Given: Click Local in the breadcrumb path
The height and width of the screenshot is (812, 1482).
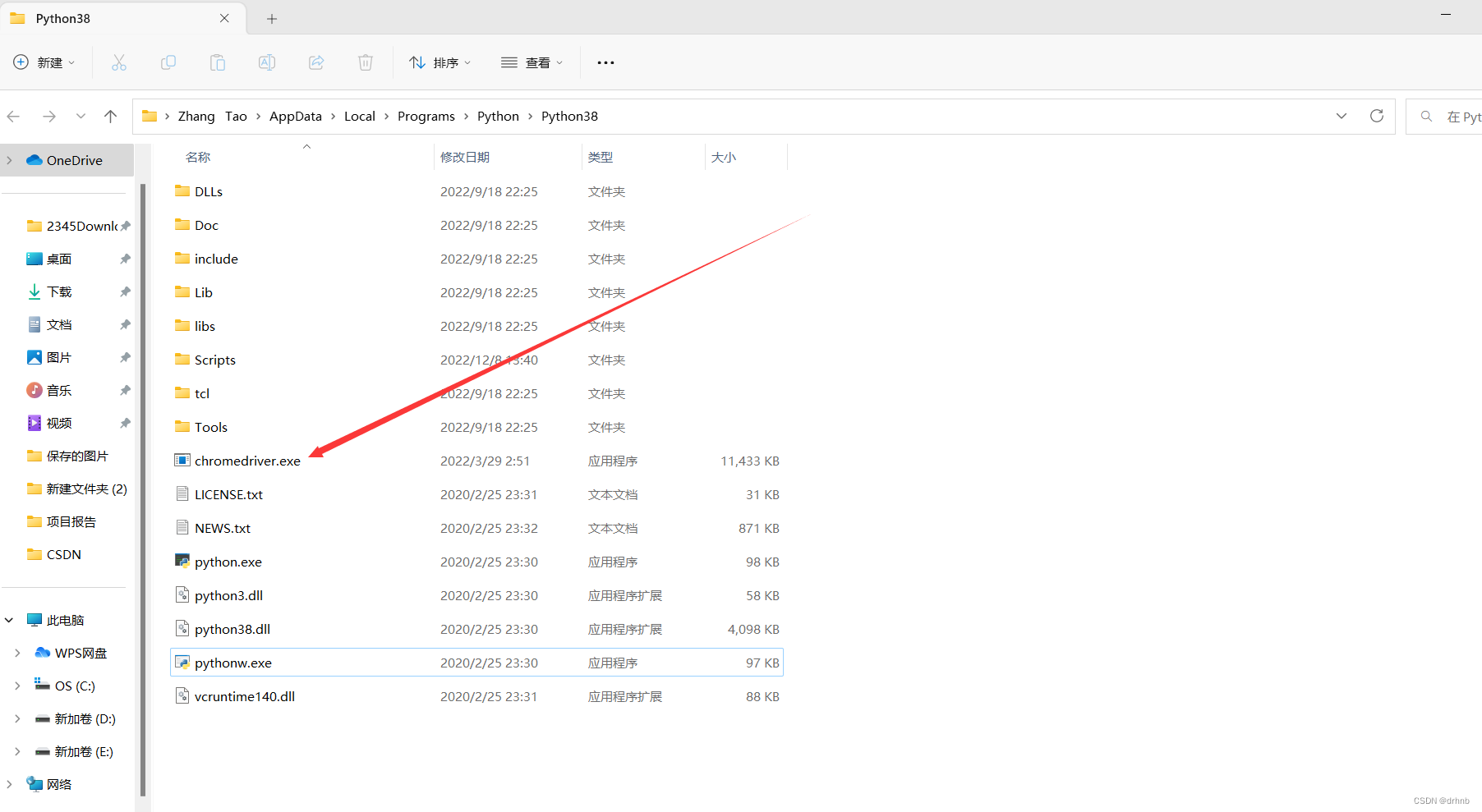Looking at the screenshot, I should click(360, 117).
